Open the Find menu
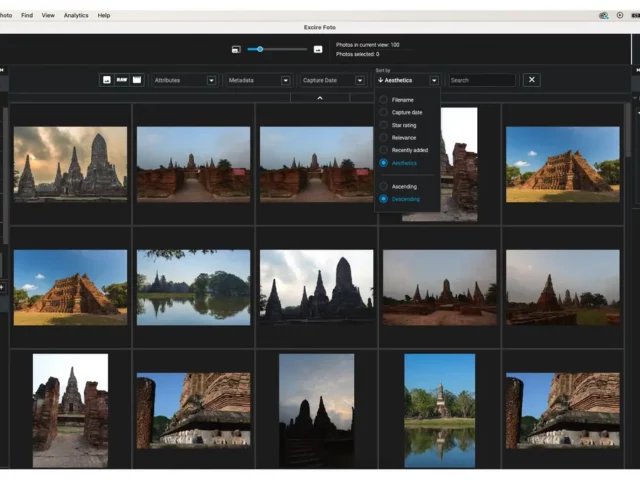Image resolution: width=640 pixels, height=480 pixels. (x=27, y=16)
